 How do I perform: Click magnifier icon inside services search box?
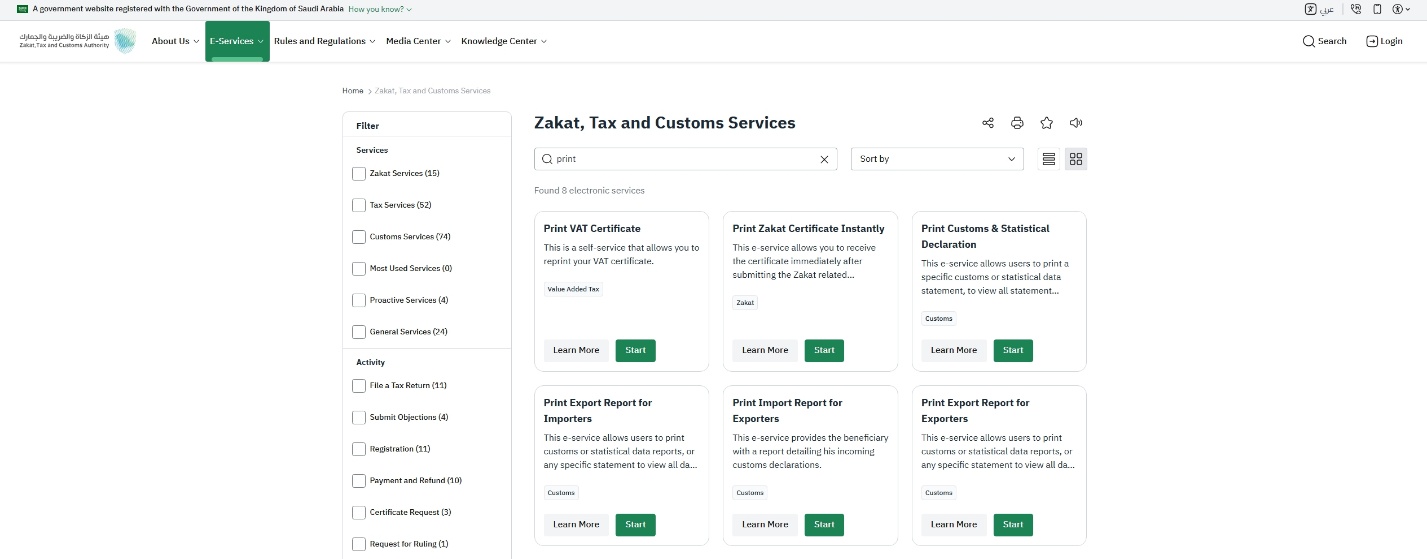point(547,159)
